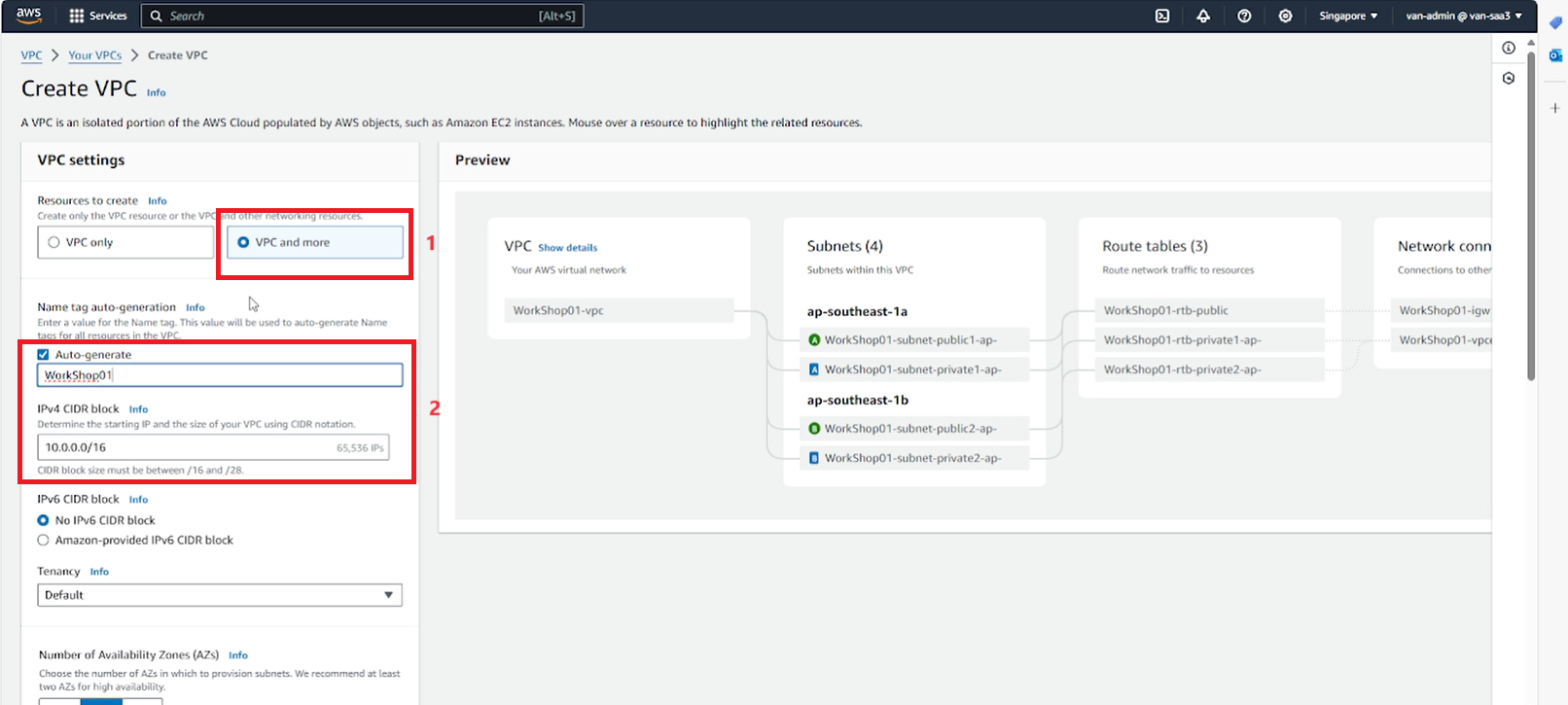Click the page vertical scrollbar
This screenshot has width=1568, height=705.
point(1531,214)
